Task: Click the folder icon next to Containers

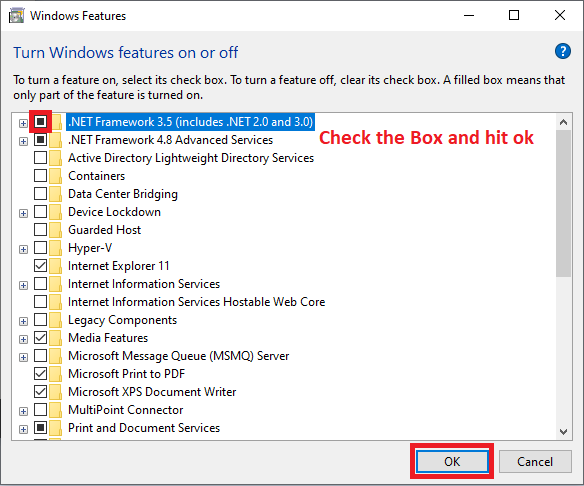Action: pos(55,176)
